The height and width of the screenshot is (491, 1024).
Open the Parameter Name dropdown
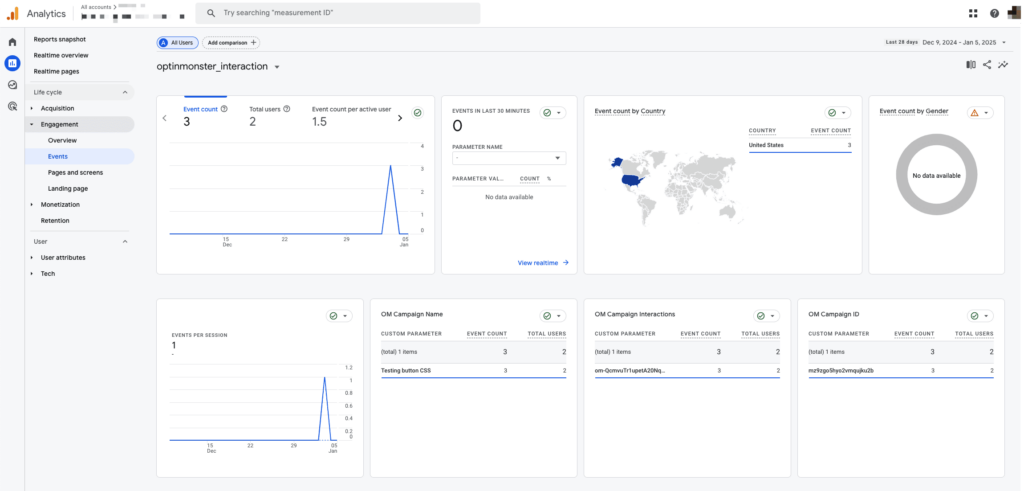[509, 158]
